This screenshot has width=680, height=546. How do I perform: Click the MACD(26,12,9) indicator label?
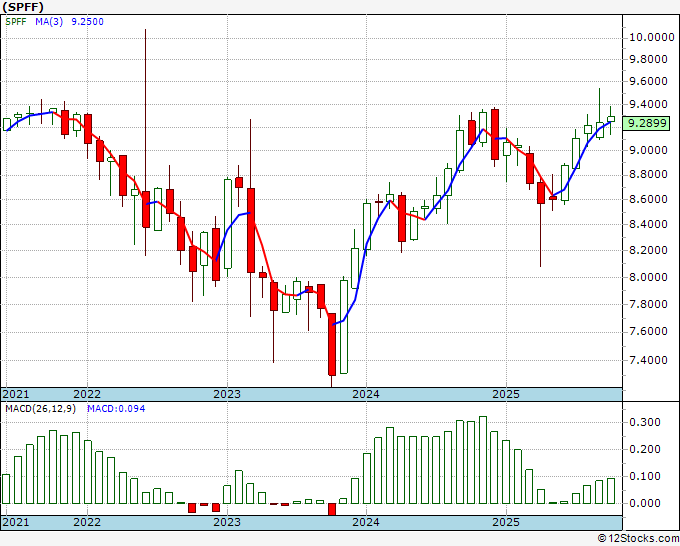click(40, 409)
